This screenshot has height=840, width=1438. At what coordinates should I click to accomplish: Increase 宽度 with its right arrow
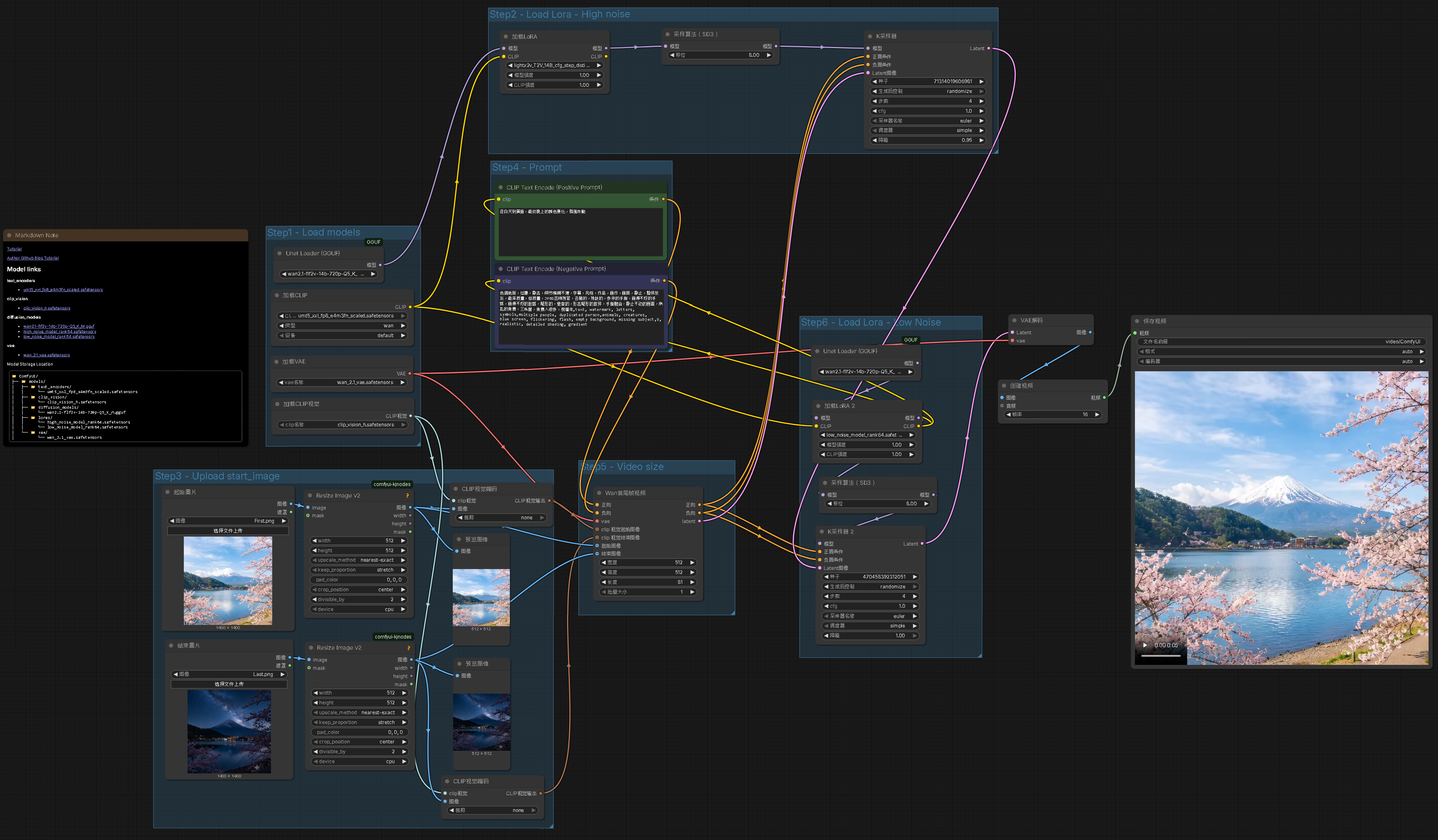(692, 562)
